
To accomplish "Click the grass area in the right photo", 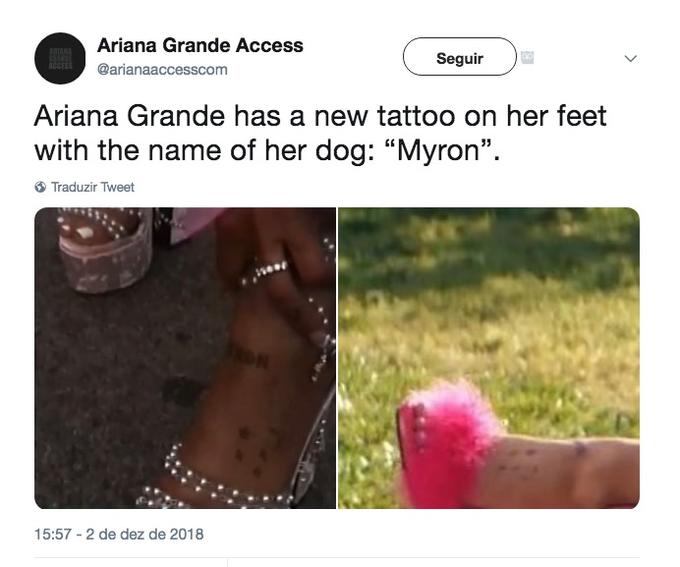I will coord(489,304).
